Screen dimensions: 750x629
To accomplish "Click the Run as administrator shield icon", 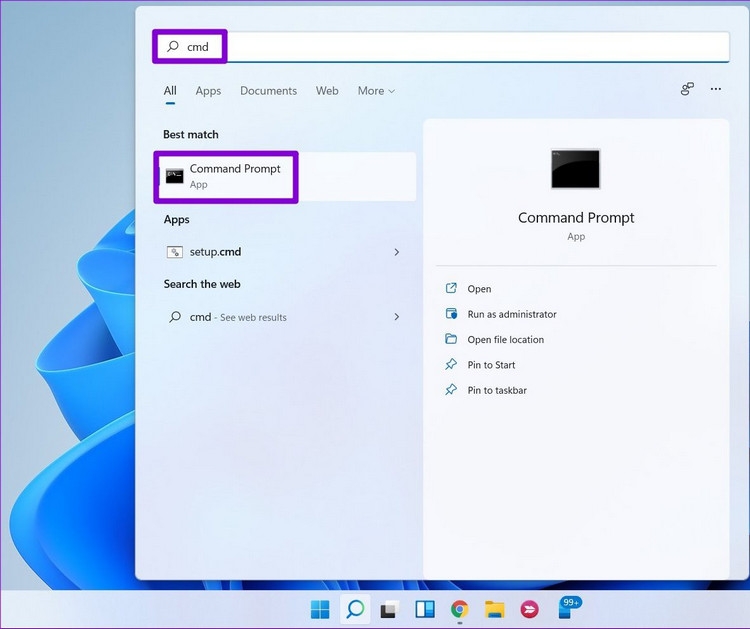I will 451,314.
